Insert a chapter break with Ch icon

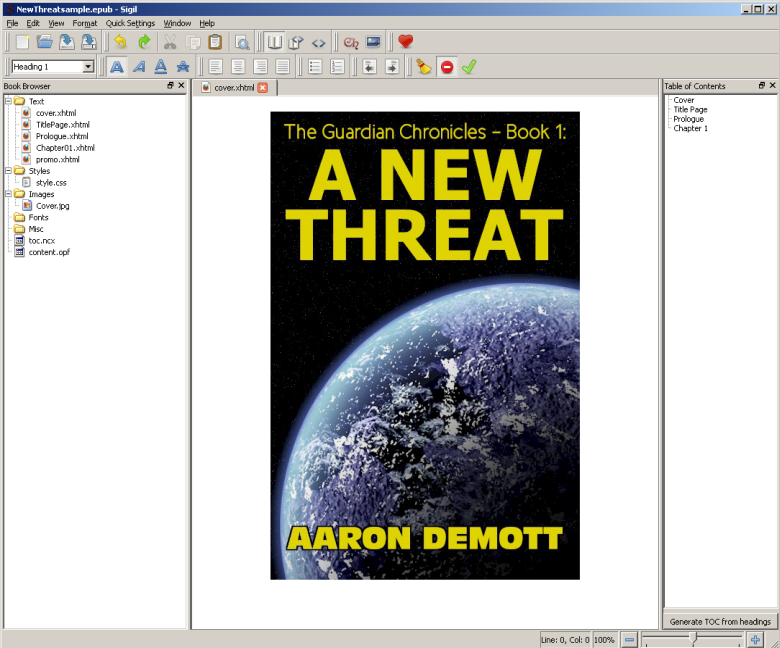click(x=350, y=42)
